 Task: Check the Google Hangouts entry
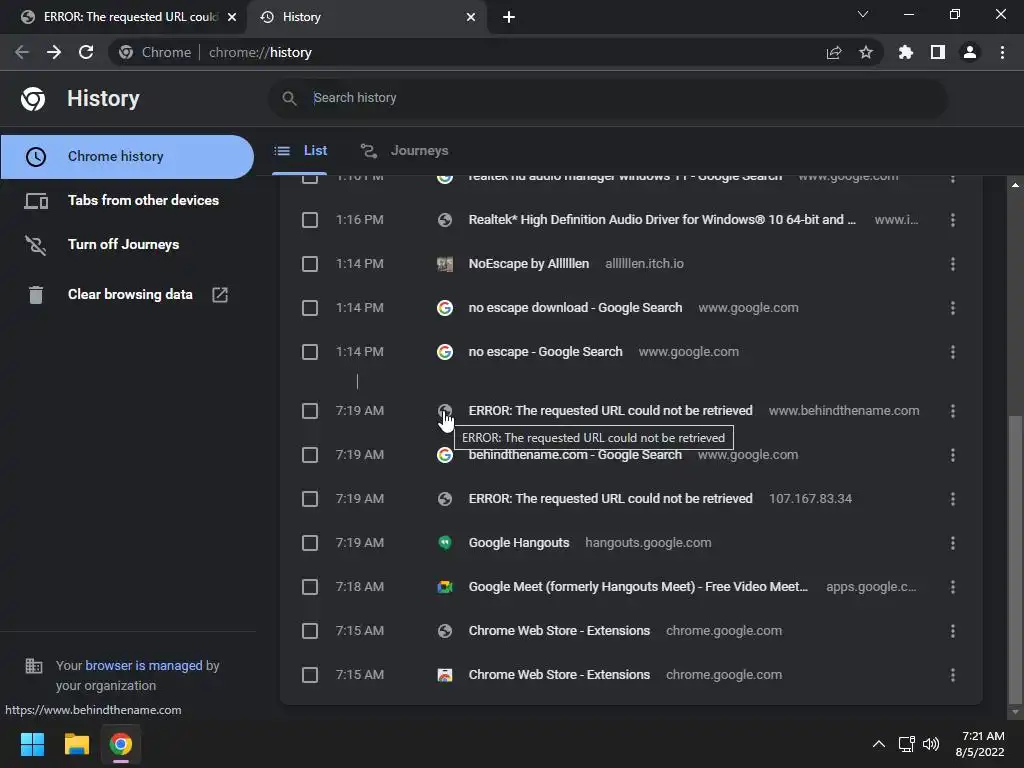pyautogui.click(x=310, y=543)
